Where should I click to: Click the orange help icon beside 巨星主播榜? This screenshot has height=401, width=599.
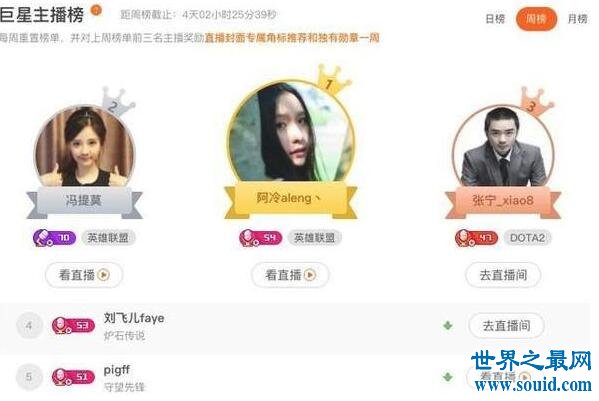97,10
